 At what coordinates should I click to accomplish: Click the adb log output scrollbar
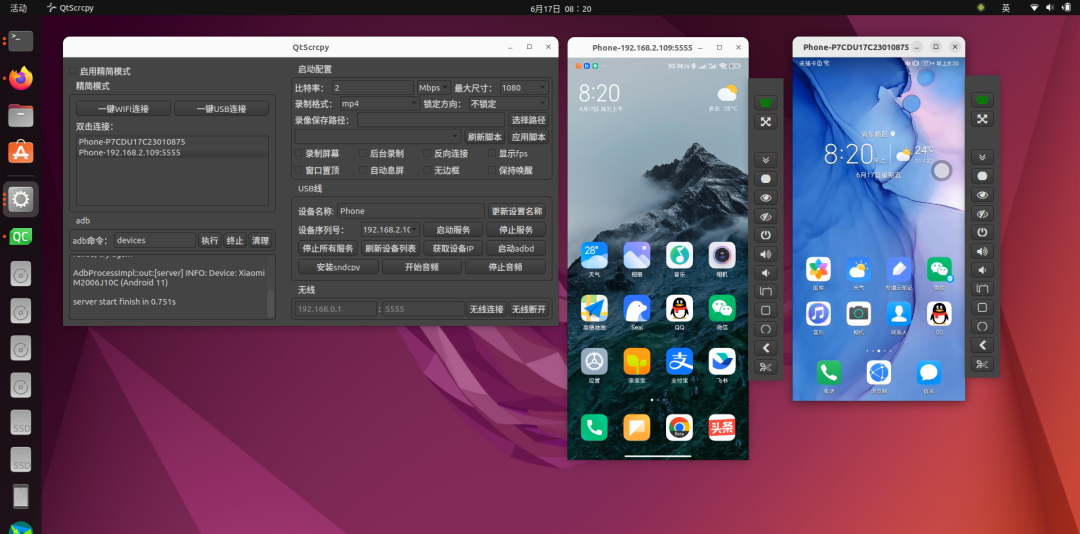tap(270, 303)
